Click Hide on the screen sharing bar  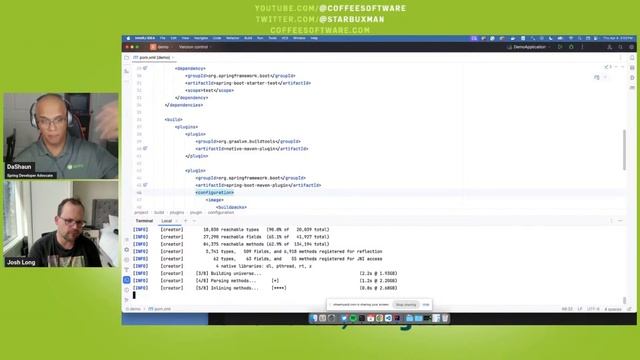(426, 304)
